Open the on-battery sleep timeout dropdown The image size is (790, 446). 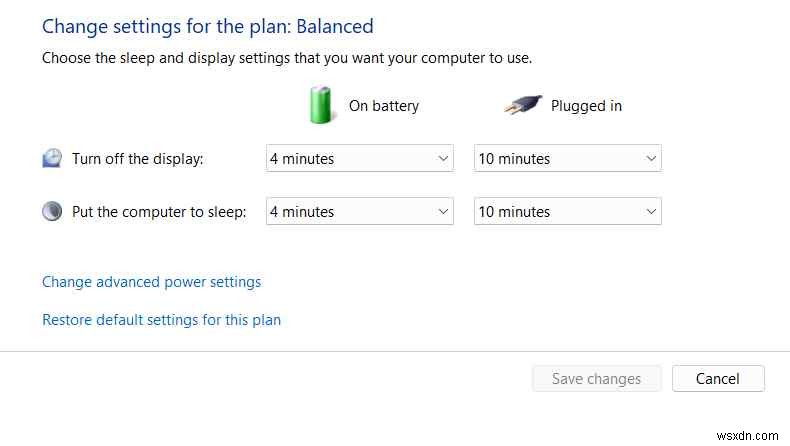[x=359, y=211]
